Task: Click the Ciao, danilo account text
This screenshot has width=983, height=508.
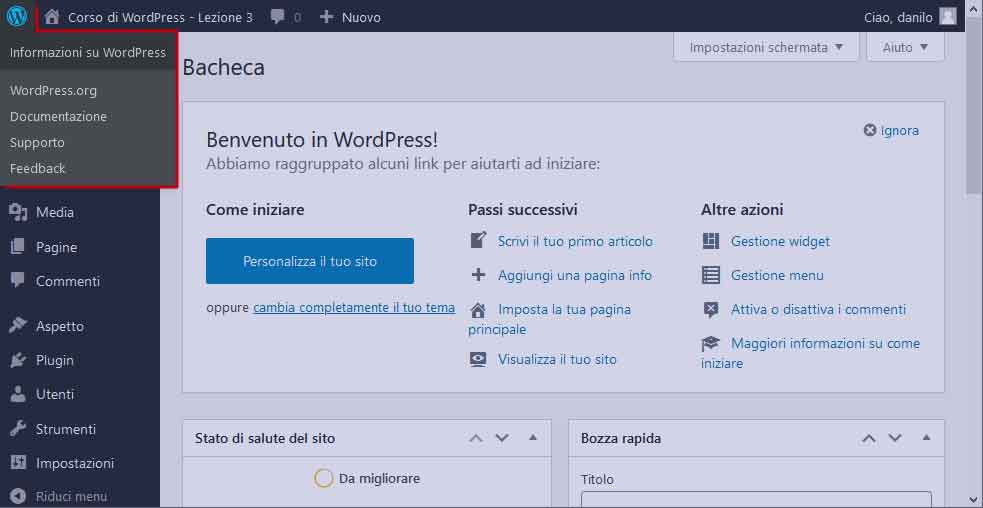Action: pos(898,17)
